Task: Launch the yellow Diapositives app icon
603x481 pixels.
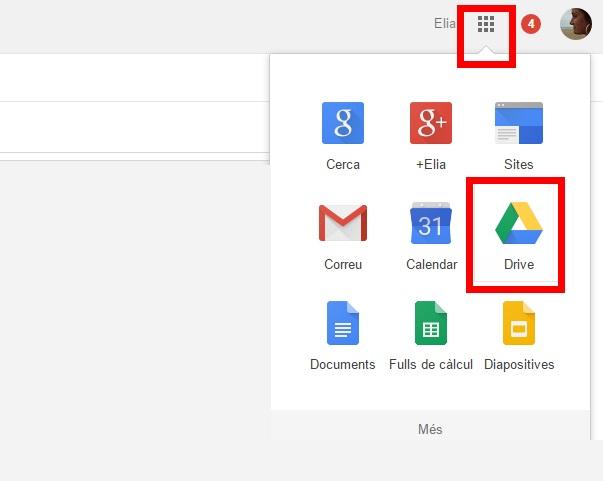Action: point(518,323)
